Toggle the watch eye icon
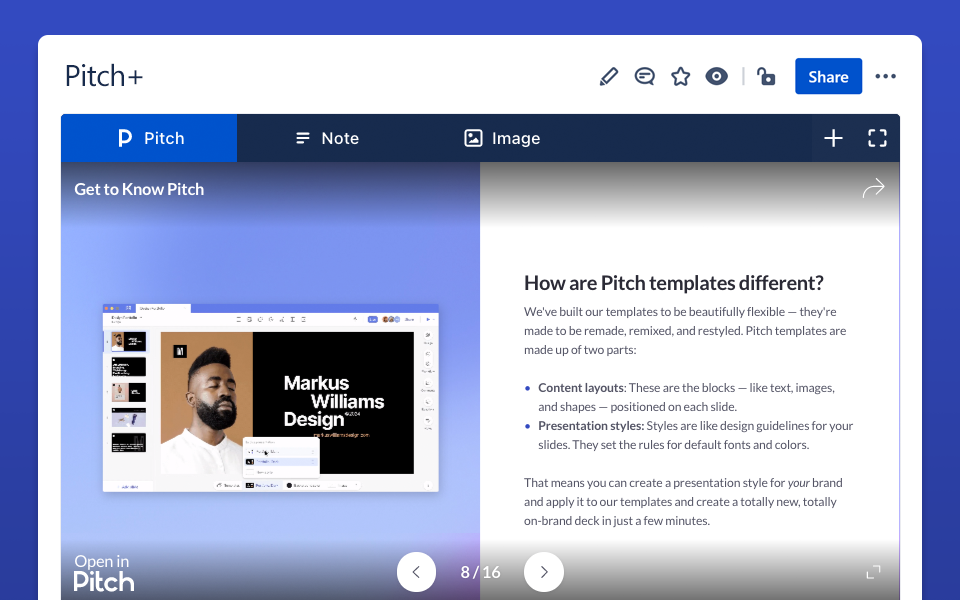Screen dimensions: 960x600 pos(716,77)
